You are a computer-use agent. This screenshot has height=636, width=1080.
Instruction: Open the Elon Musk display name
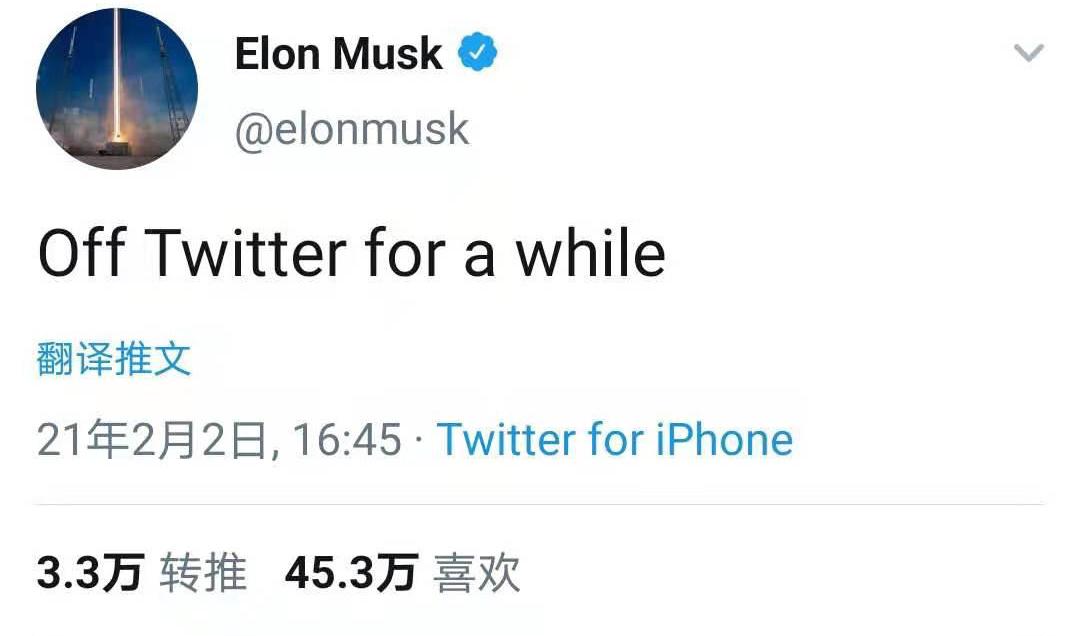pyautogui.click(x=338, y=54)
